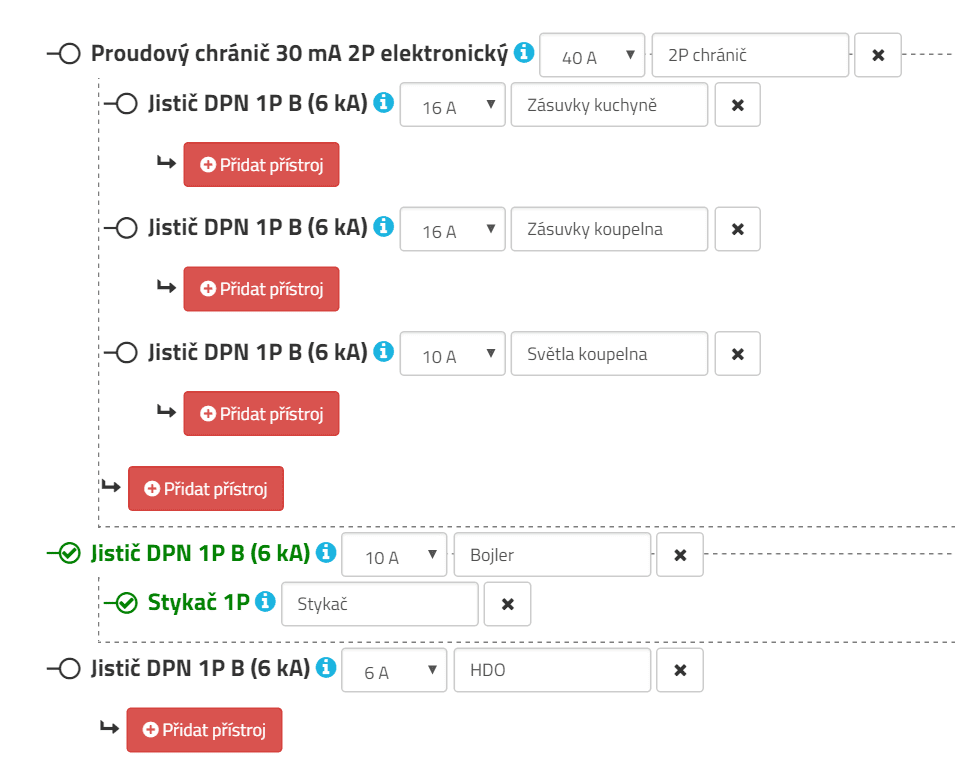955x774 pixels.
Task: Edit the Bojler name field
Action: point(552,555)
